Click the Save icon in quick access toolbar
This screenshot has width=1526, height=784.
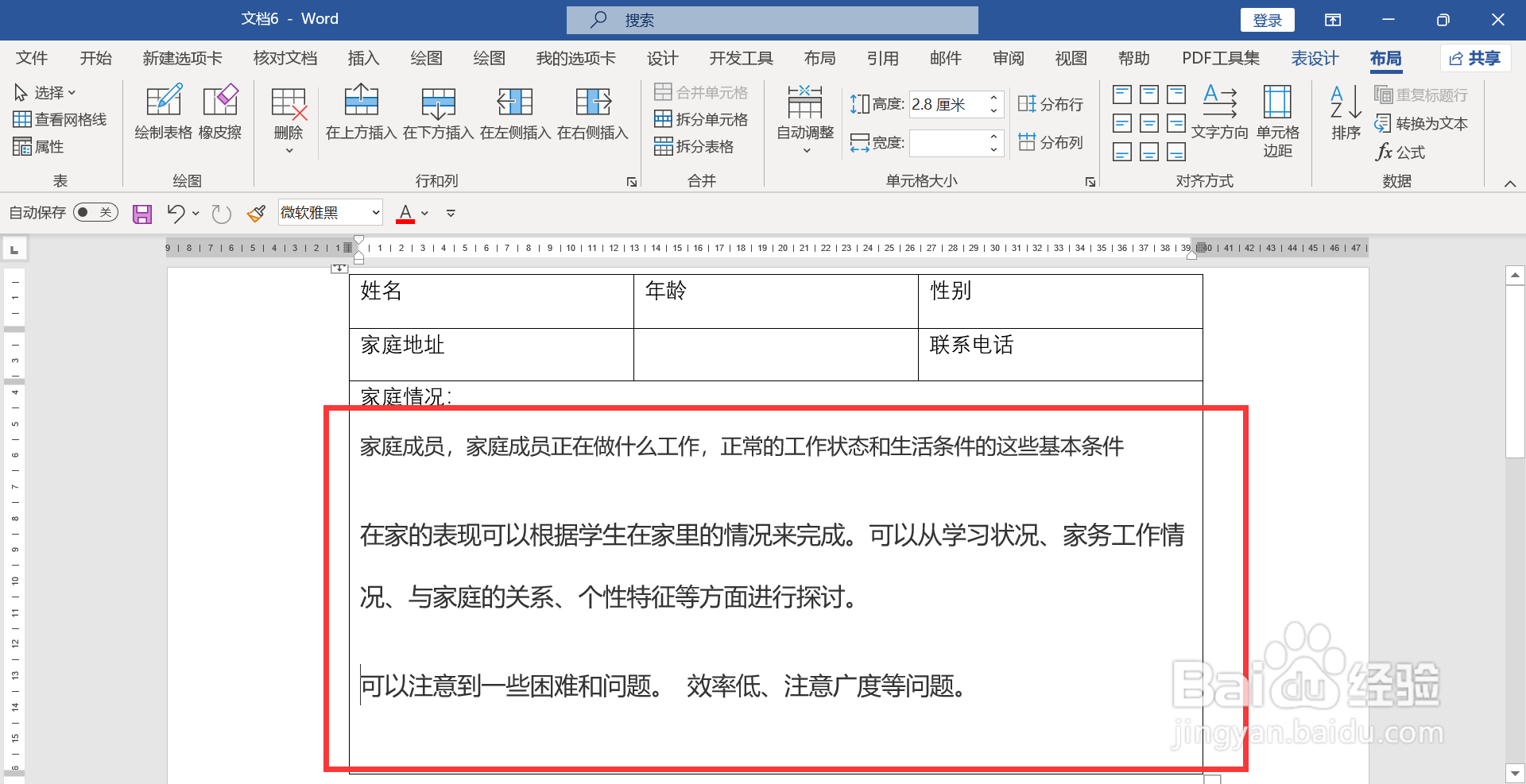[x=142, y=213]
